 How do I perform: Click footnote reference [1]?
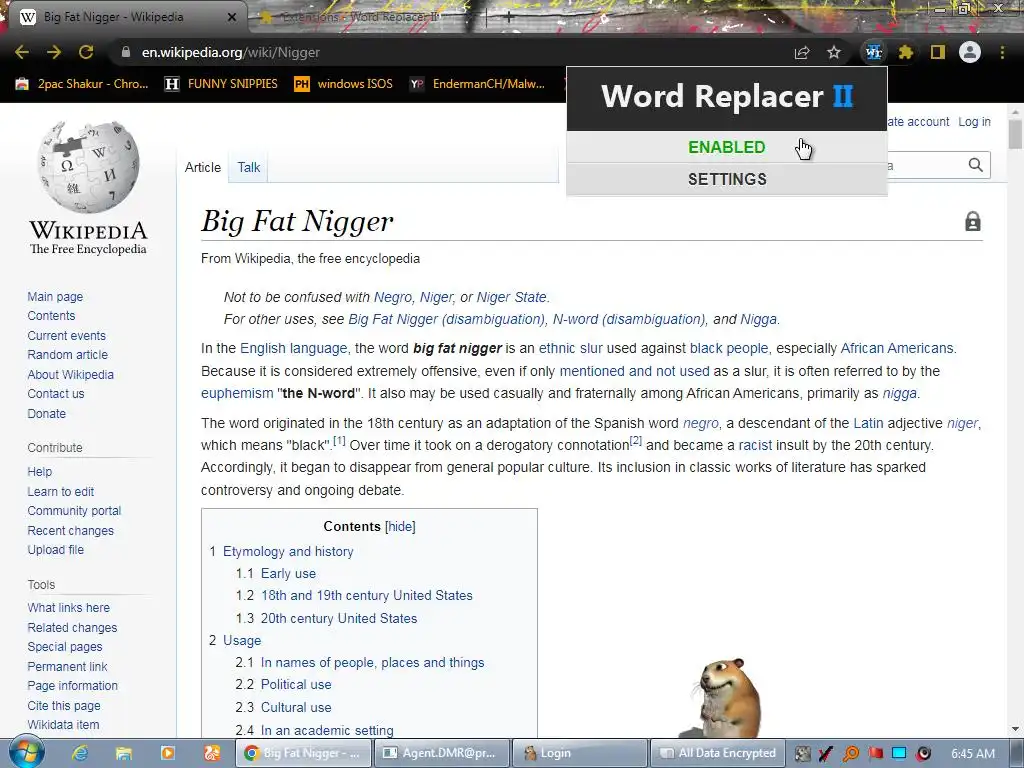(339, 441)
